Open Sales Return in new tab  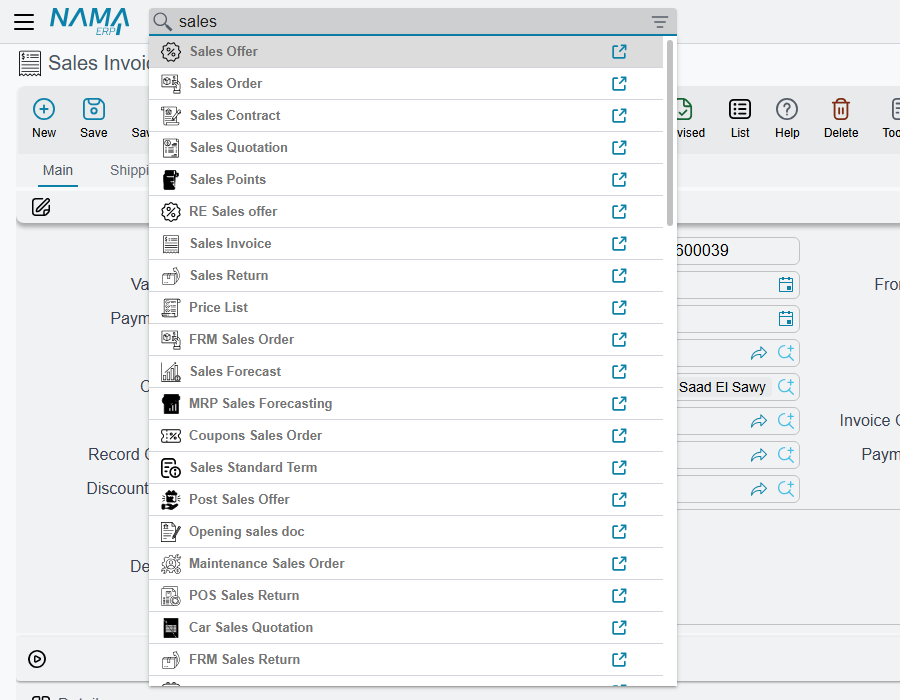[x=619, y=276]
